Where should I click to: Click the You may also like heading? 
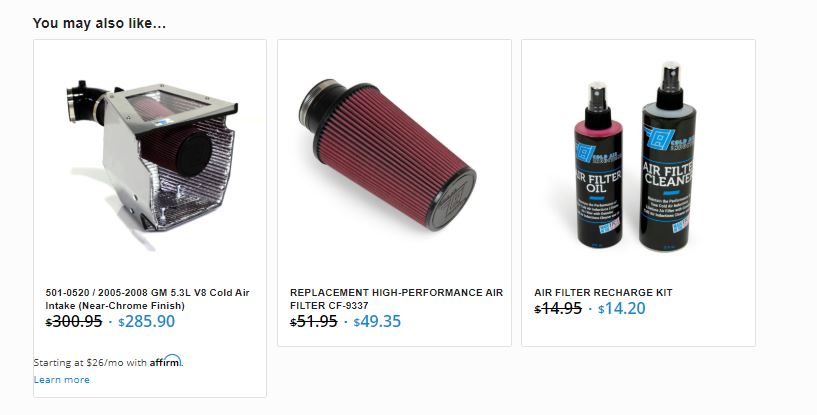[x=99, y=23]
